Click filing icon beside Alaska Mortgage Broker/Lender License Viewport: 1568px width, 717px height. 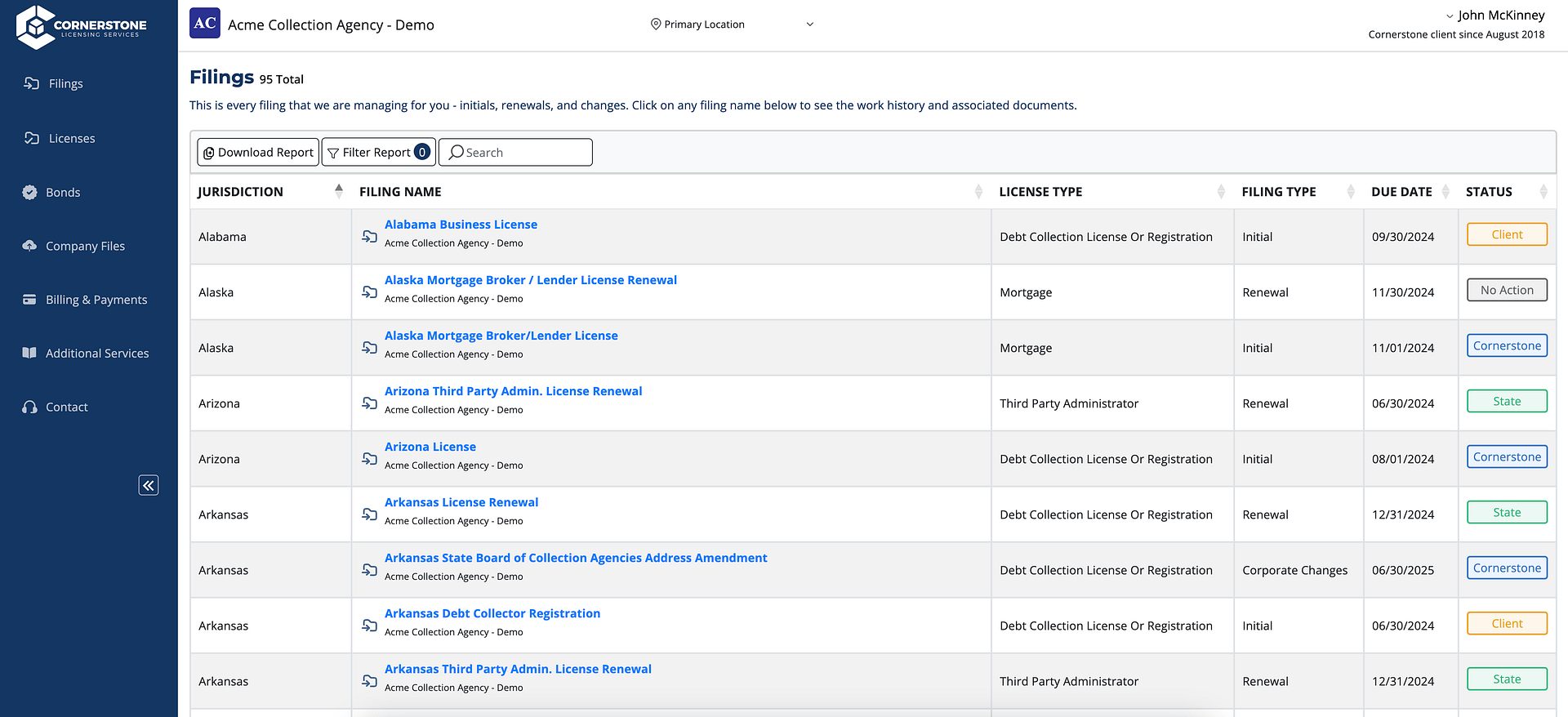tap(369, 347)
